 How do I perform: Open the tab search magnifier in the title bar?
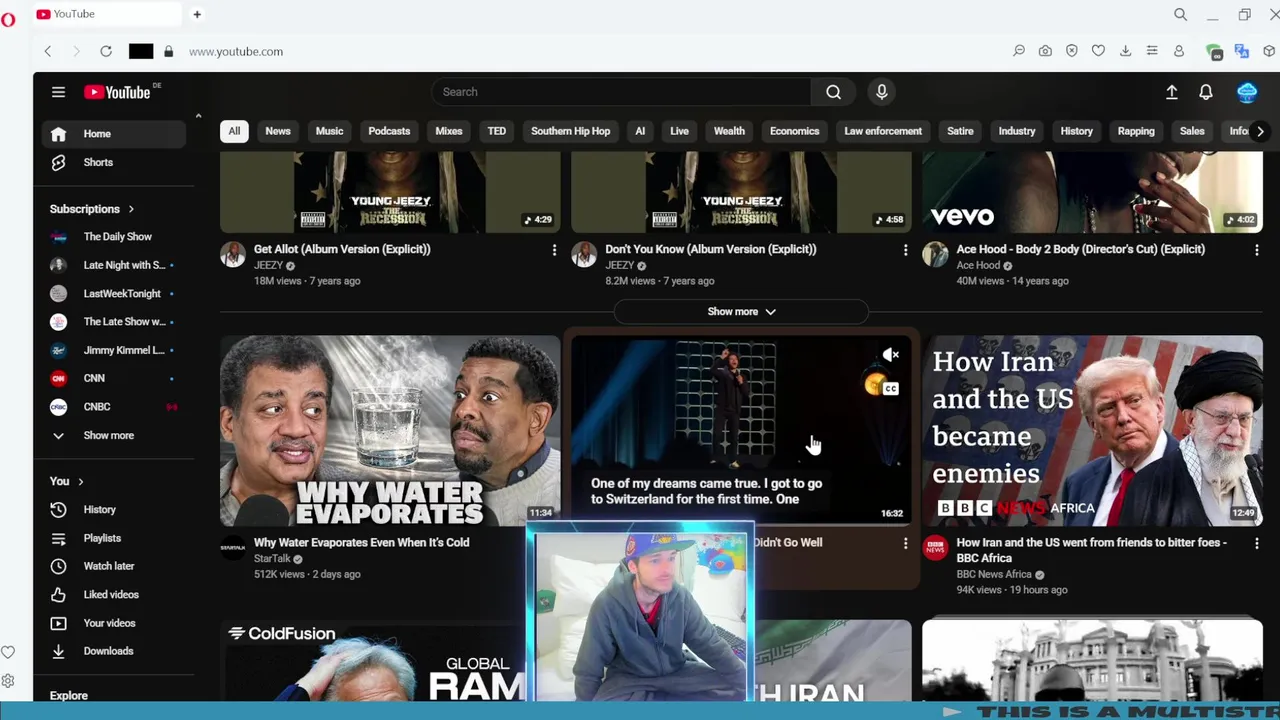1180,14
